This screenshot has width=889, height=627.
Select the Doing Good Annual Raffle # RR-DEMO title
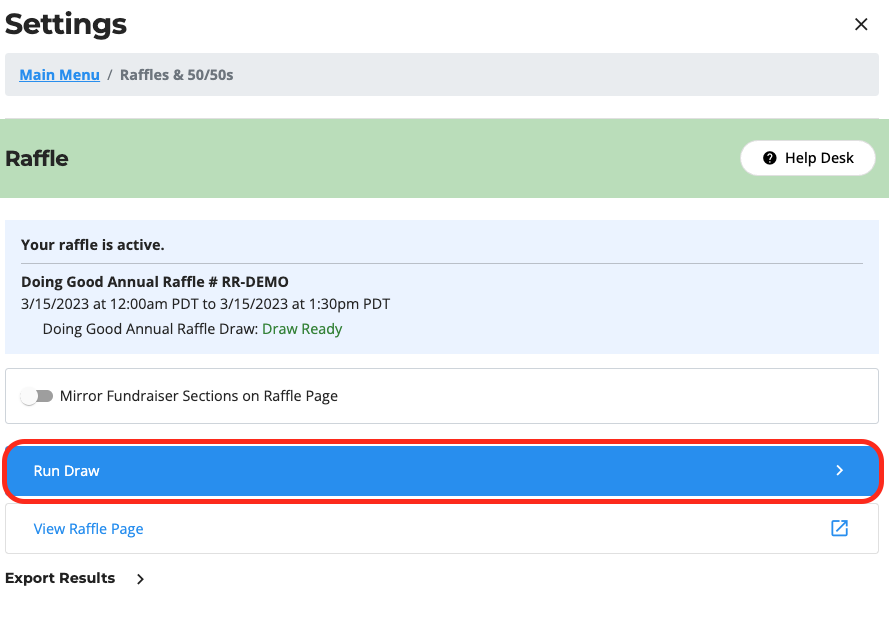(155, 282)
